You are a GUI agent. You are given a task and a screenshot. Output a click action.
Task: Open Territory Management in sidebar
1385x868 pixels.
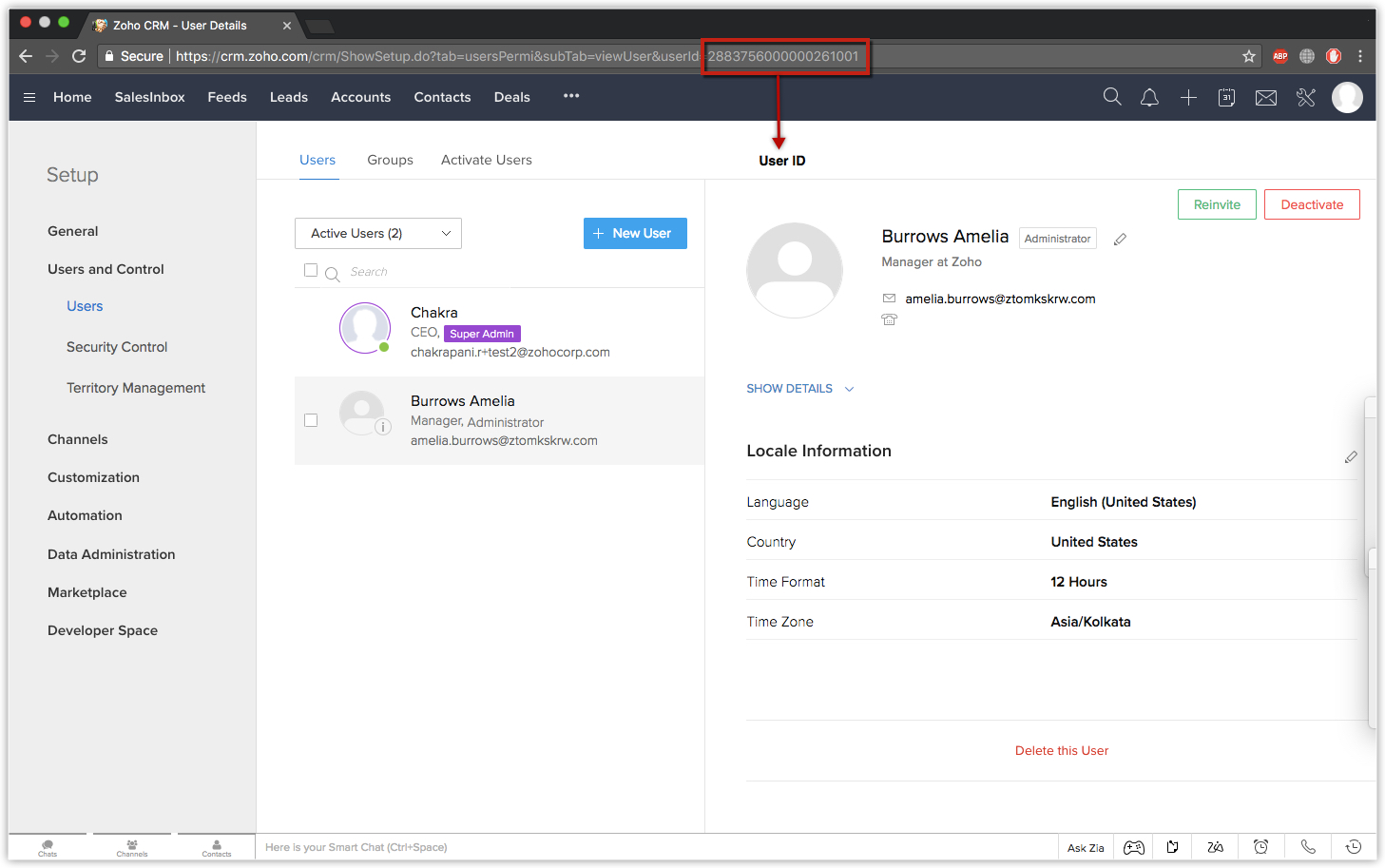click(136, 388)
